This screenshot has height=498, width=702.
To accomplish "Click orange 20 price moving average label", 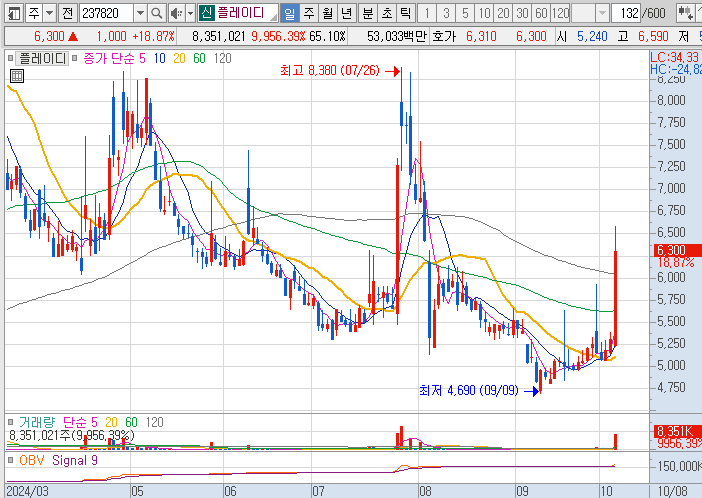I will pos(179,58).
